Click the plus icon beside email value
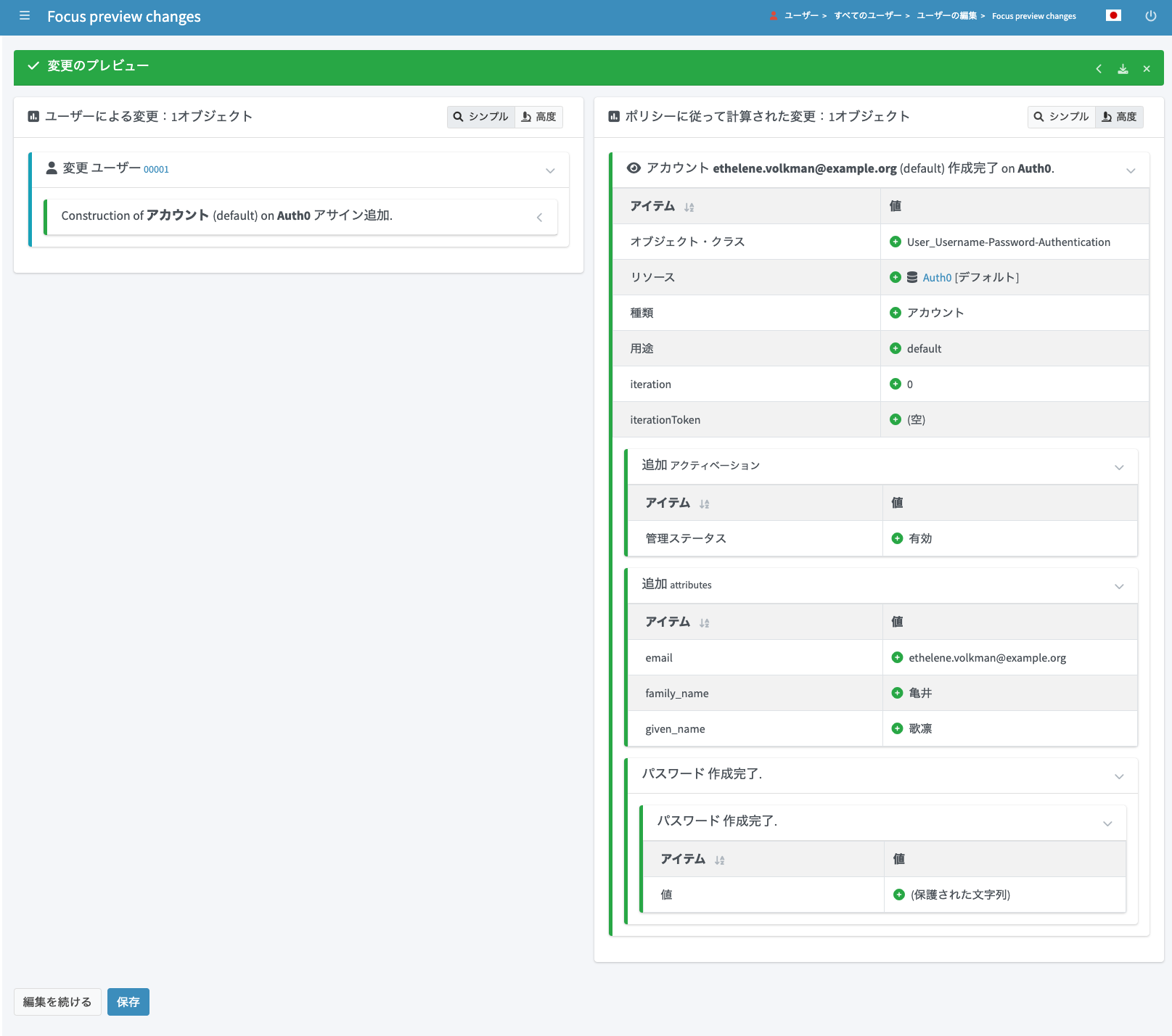 pyautogui.click(x=897, y=657)
